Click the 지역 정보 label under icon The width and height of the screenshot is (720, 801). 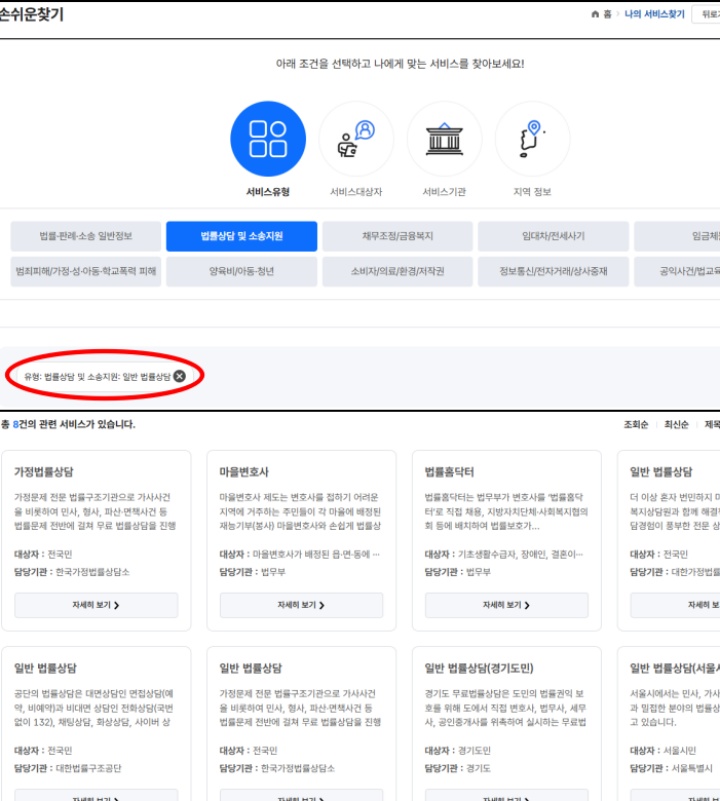[532, 192]
